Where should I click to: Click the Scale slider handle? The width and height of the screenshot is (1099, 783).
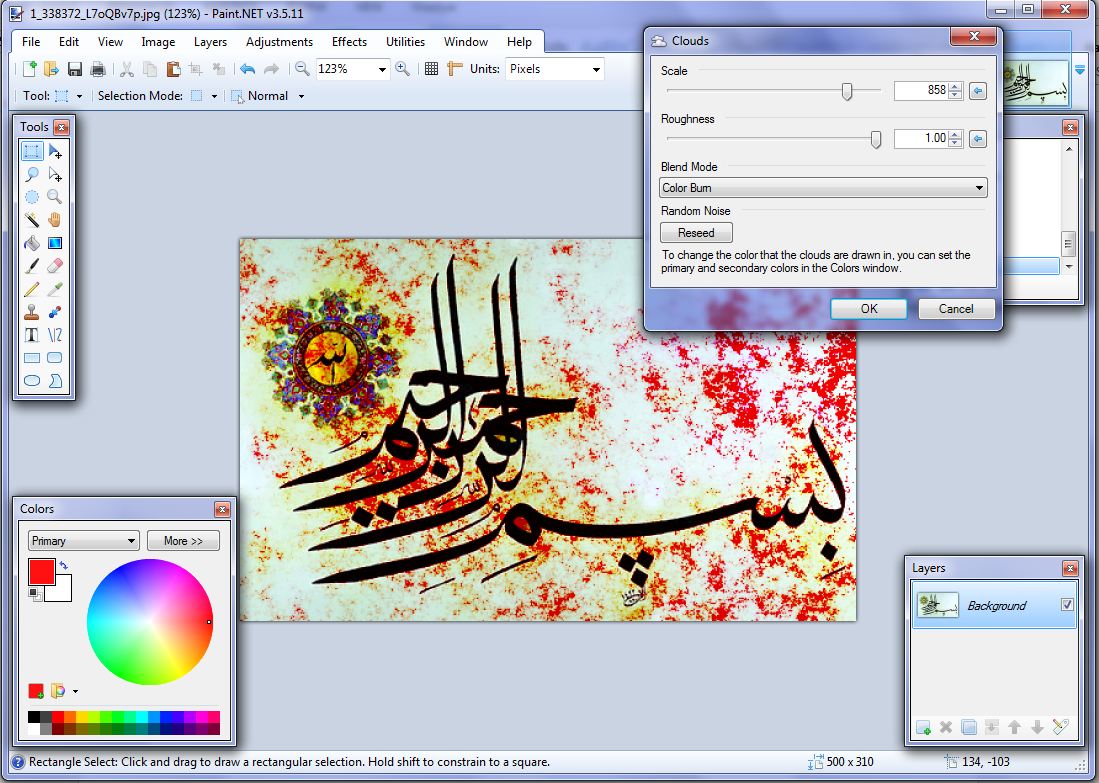click(847, 91)
